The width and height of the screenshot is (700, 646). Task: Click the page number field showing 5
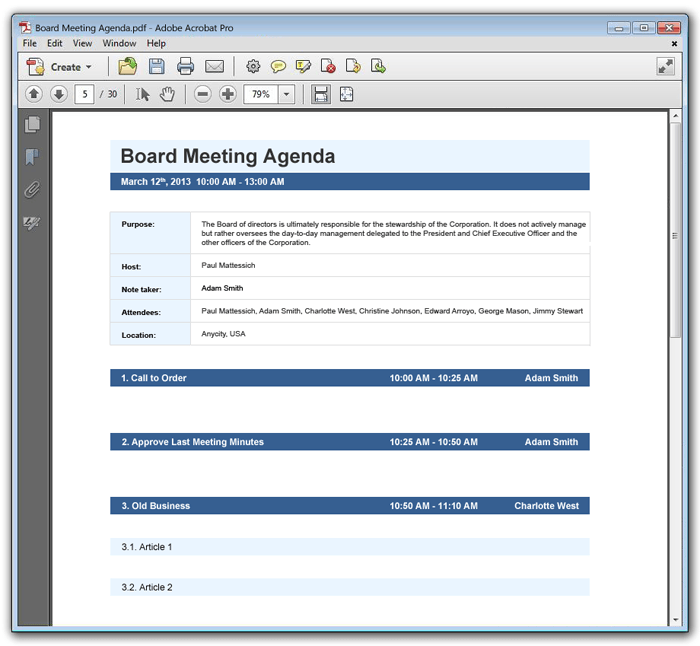[84, 94]
